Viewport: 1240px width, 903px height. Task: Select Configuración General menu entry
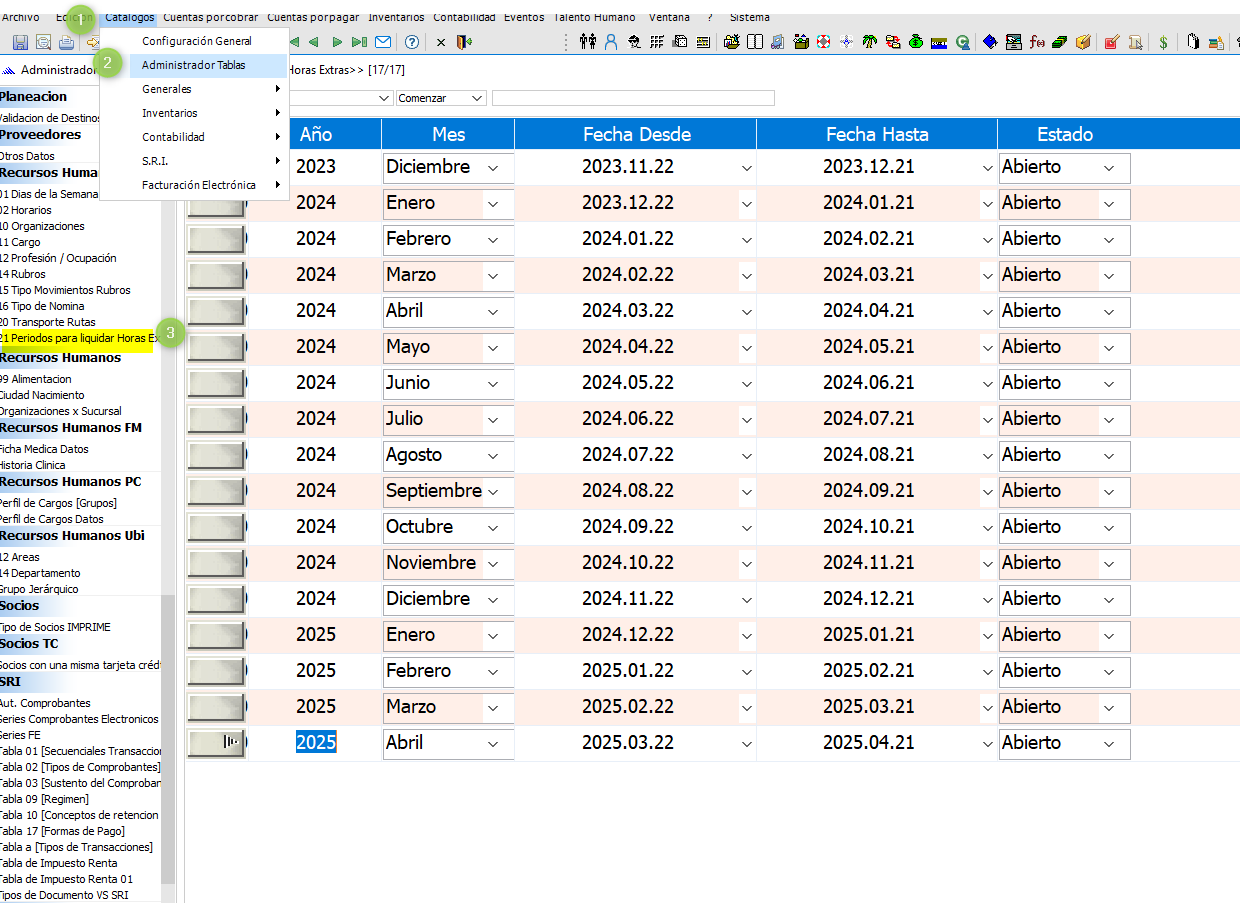(x=196, y=41)
